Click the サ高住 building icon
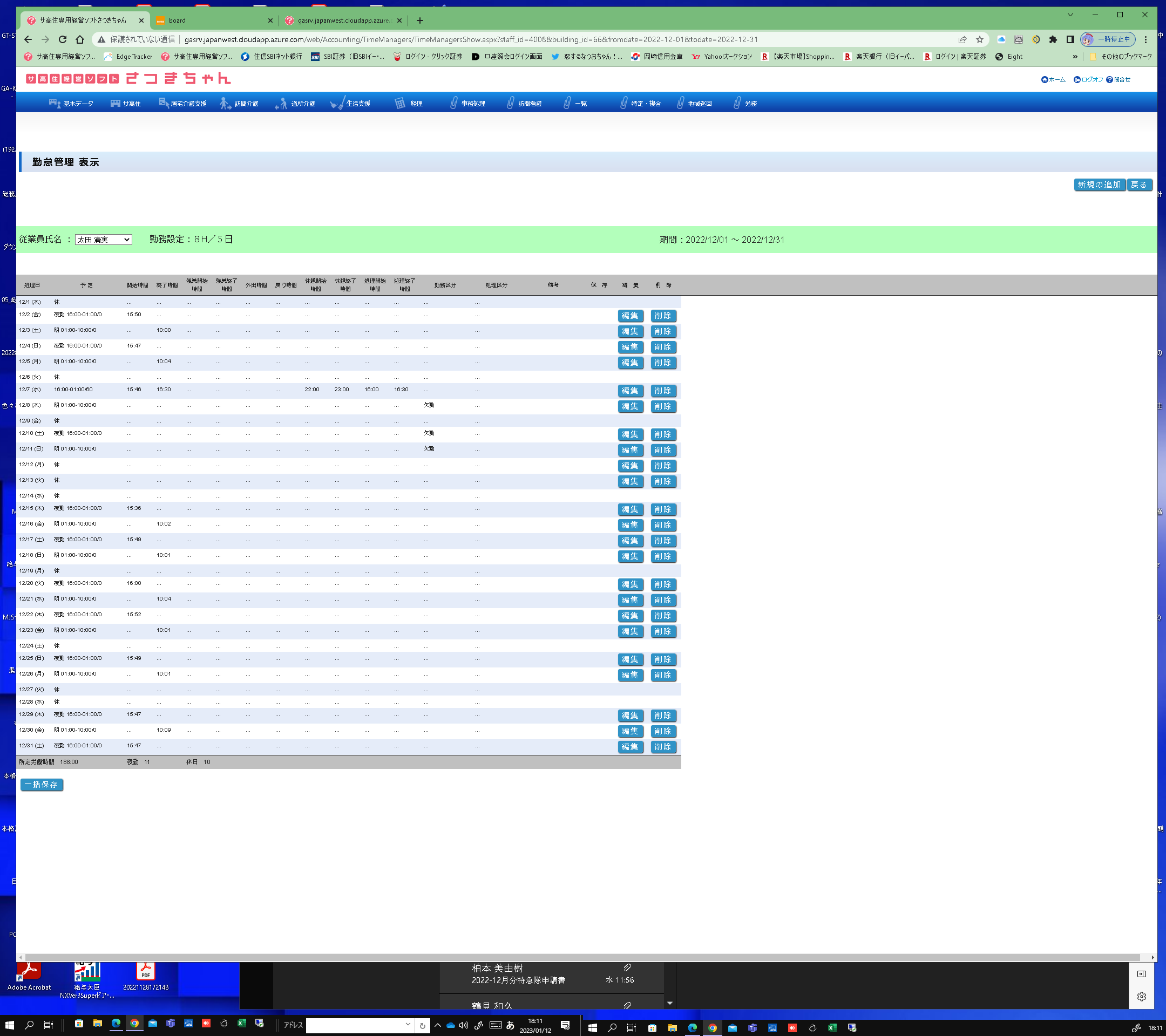The height and width of the screenshot is (1036, 1166). pyautogui.click(x=116, y=103)
